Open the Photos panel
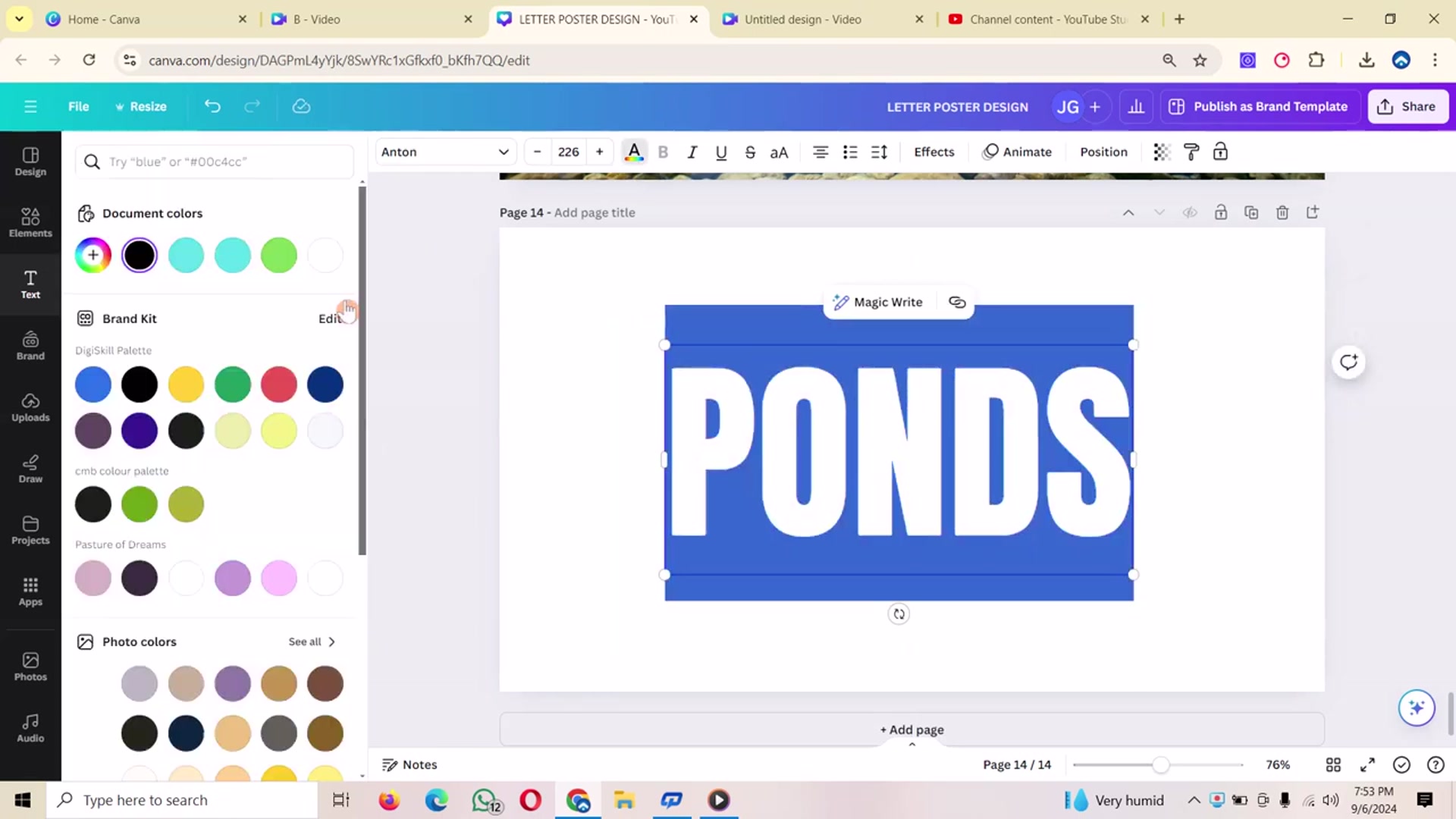 click(x=30, y=667)
